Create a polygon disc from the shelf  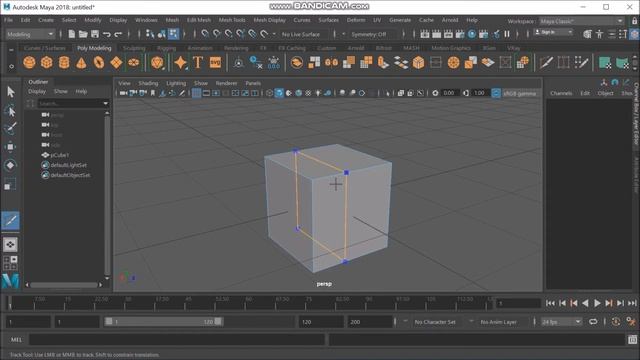coord(133,62)
